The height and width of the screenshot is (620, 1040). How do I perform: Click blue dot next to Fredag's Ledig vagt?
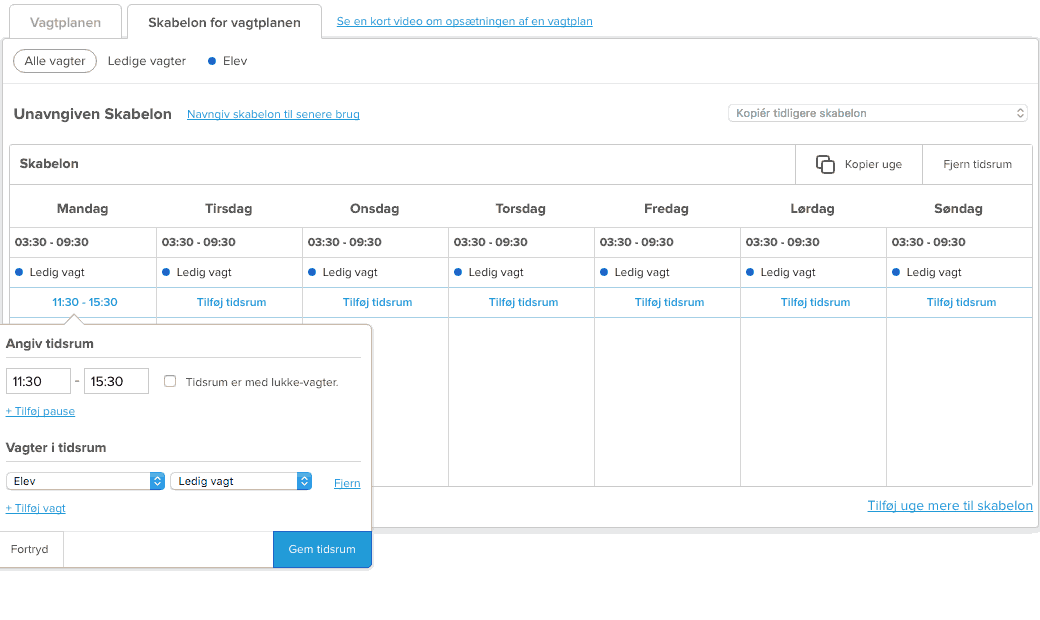pyautogui.click(x=603, y=271)
